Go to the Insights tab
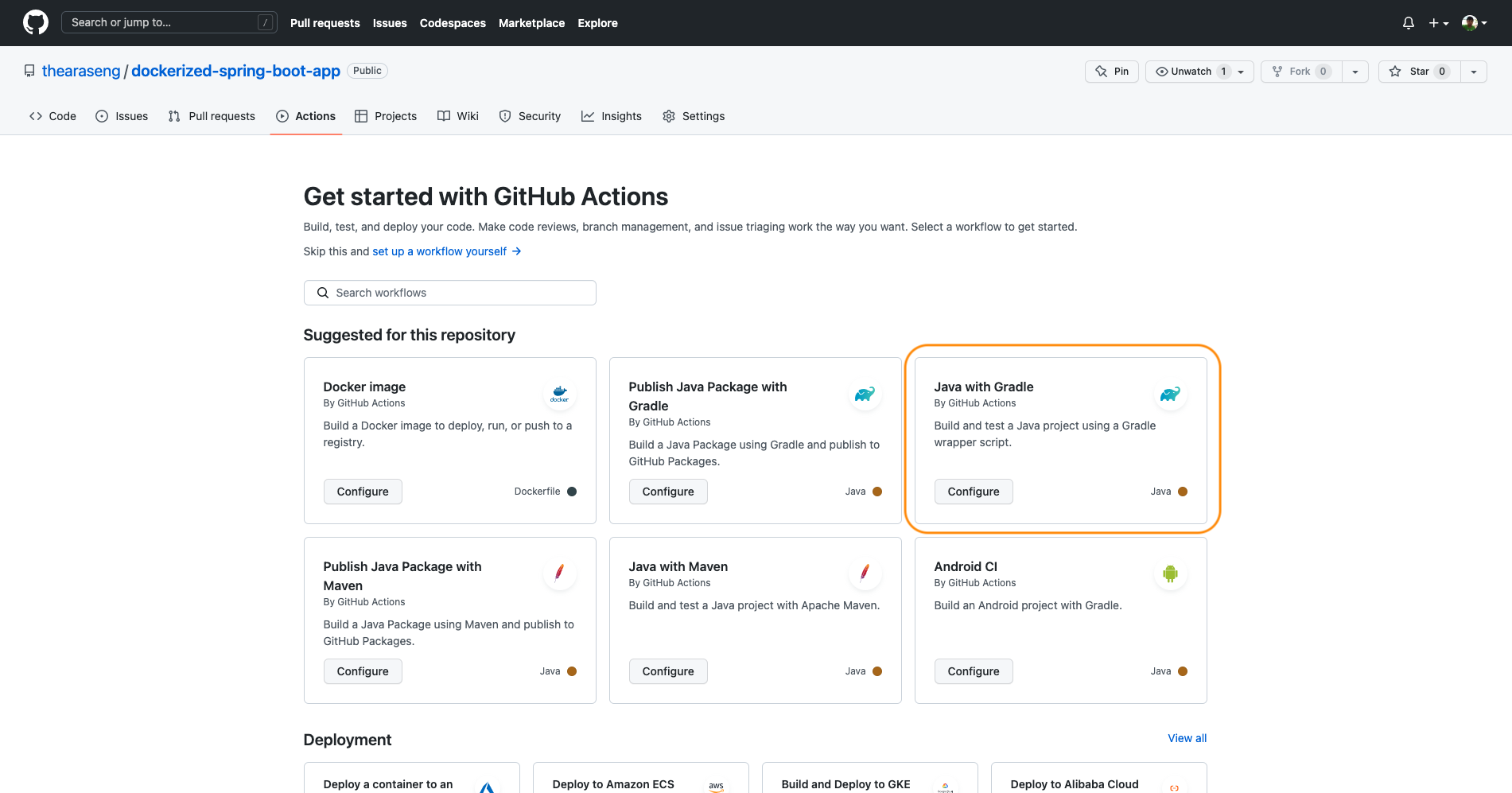Viewport: 1512px width, 793px height. click(x=612, y=116)
